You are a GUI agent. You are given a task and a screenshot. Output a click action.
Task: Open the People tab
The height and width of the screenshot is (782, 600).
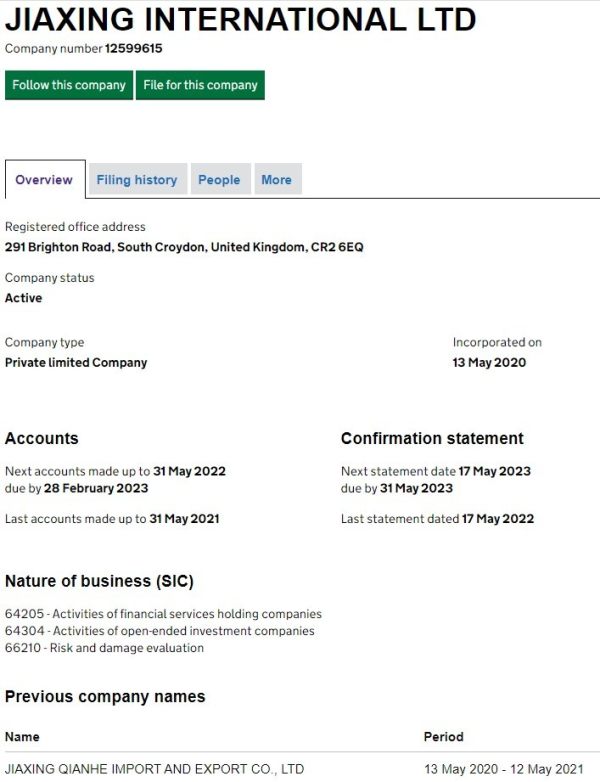click(x=219, y=180)
